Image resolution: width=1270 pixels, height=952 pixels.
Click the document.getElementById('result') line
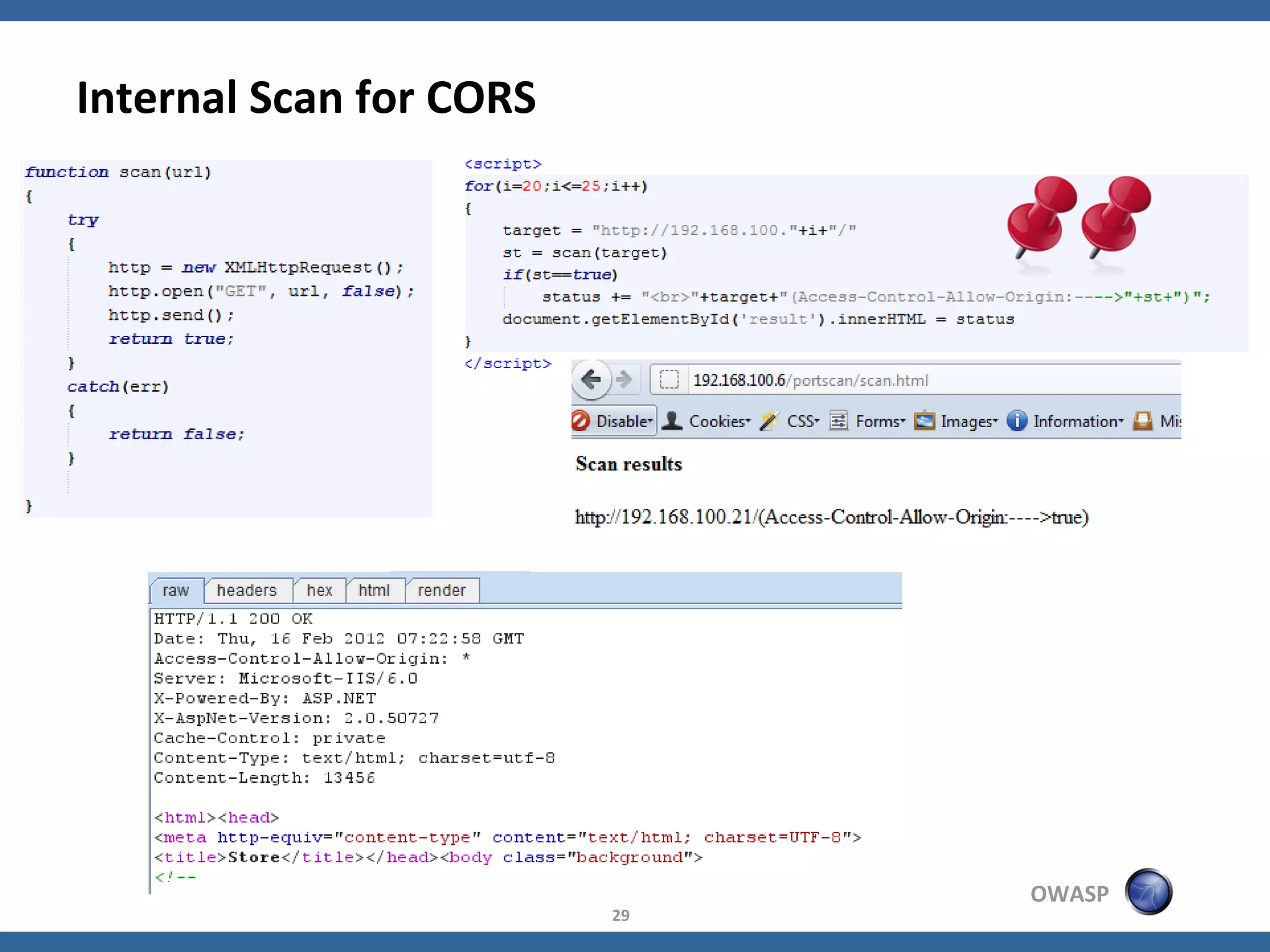coord(758,319)
